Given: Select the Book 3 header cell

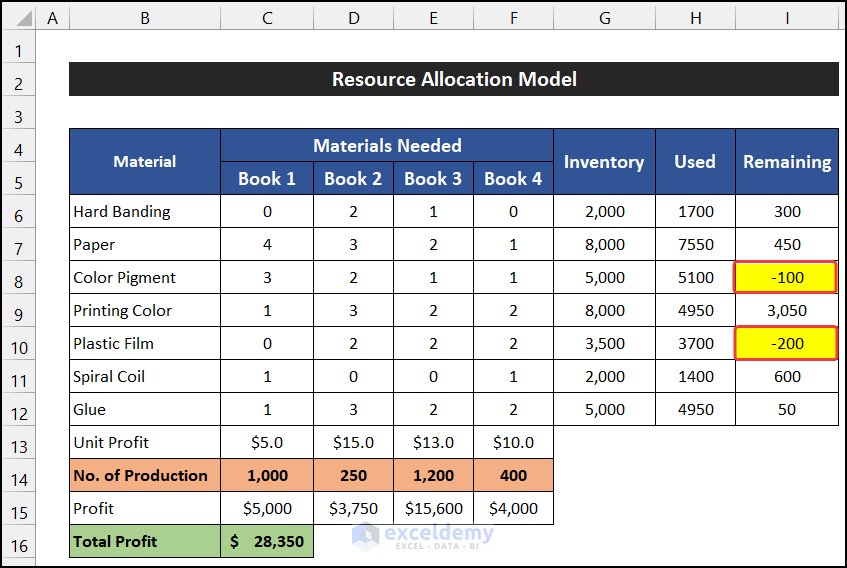Looking at the screenshot, I should (x=433, y=178).
